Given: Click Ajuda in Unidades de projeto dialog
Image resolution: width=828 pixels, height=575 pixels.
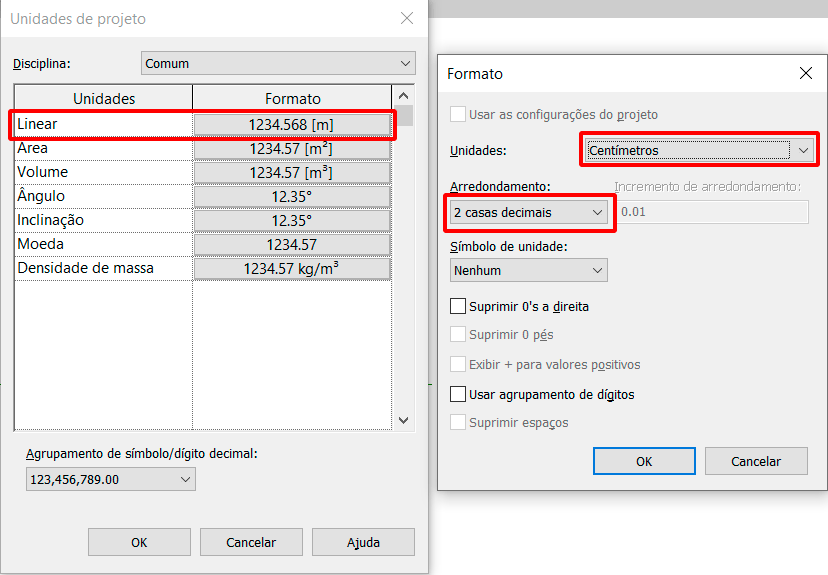Looking at the screenshot, I should tap(363, 542).
